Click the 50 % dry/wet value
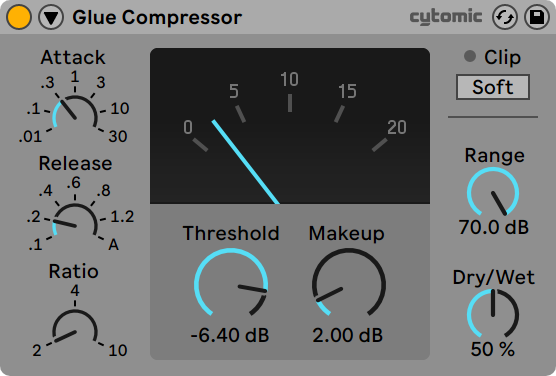The image size is (556, 376). click(x=493, y=349)
